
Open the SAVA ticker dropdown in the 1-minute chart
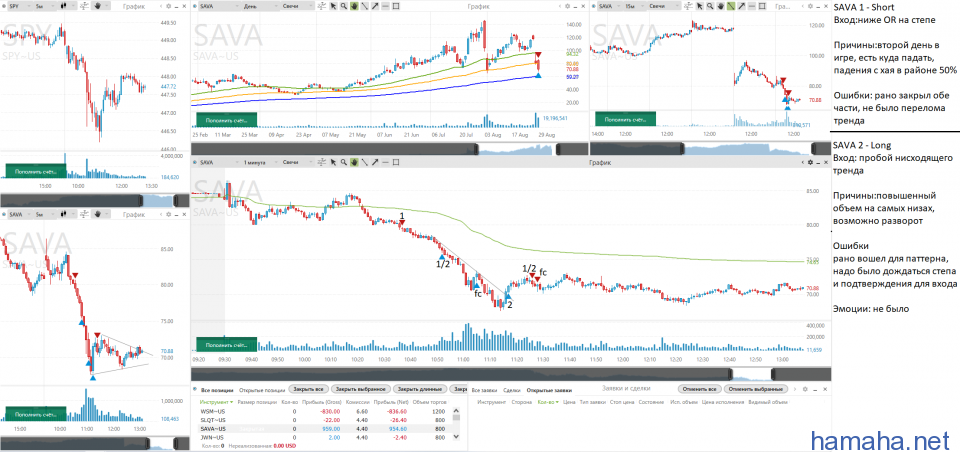219,162
